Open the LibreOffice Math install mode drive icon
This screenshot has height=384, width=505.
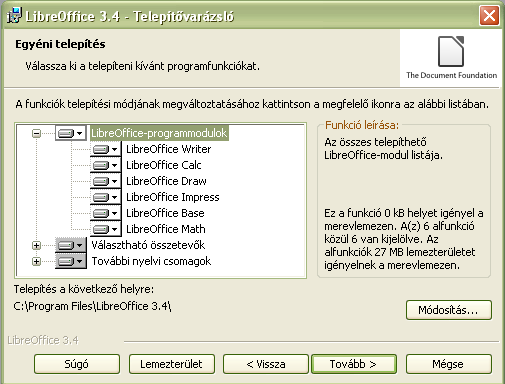pyautogui.click(x=105, y=229)
